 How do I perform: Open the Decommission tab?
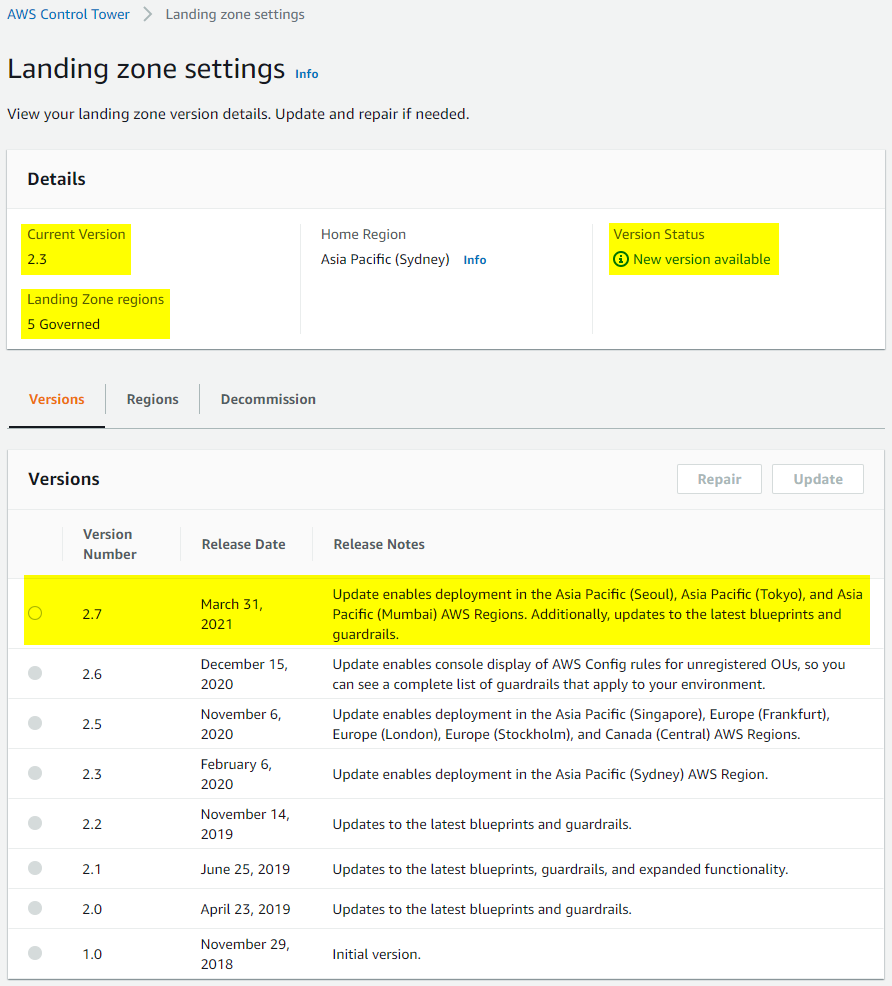pyautogui.click(x=268, y=399)
